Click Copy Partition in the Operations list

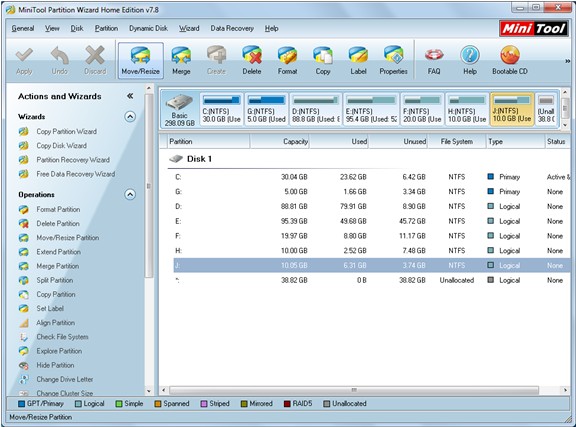[55, 294]
